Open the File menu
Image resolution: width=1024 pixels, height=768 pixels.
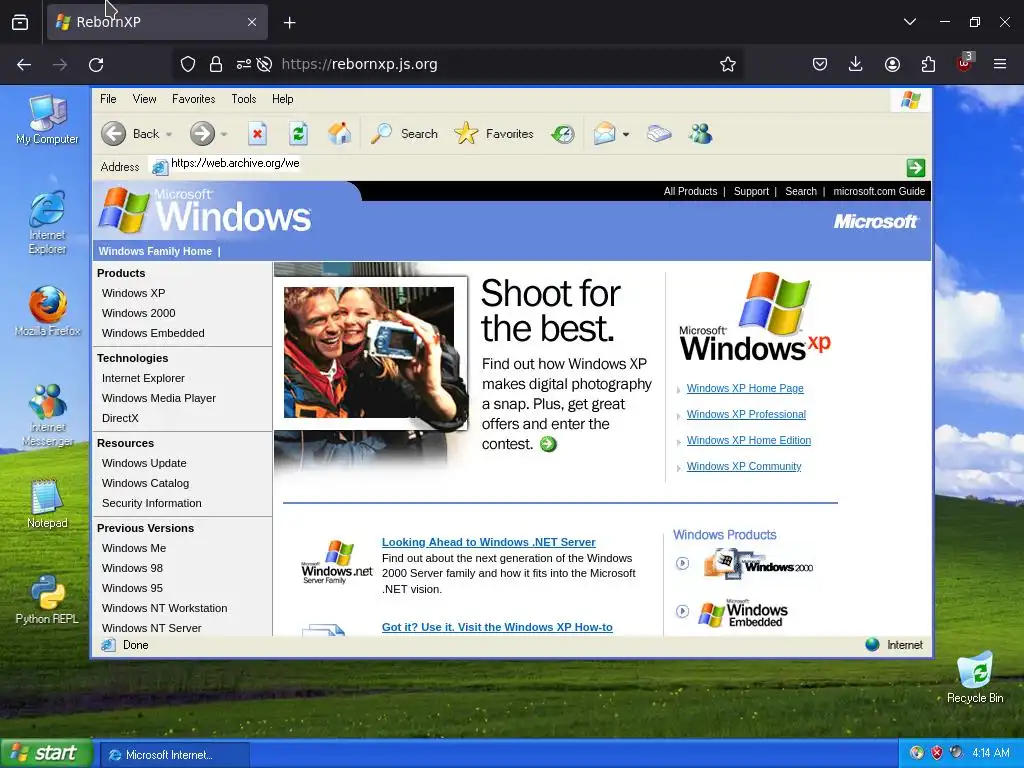pyautogui.click(x=108, y=99)
